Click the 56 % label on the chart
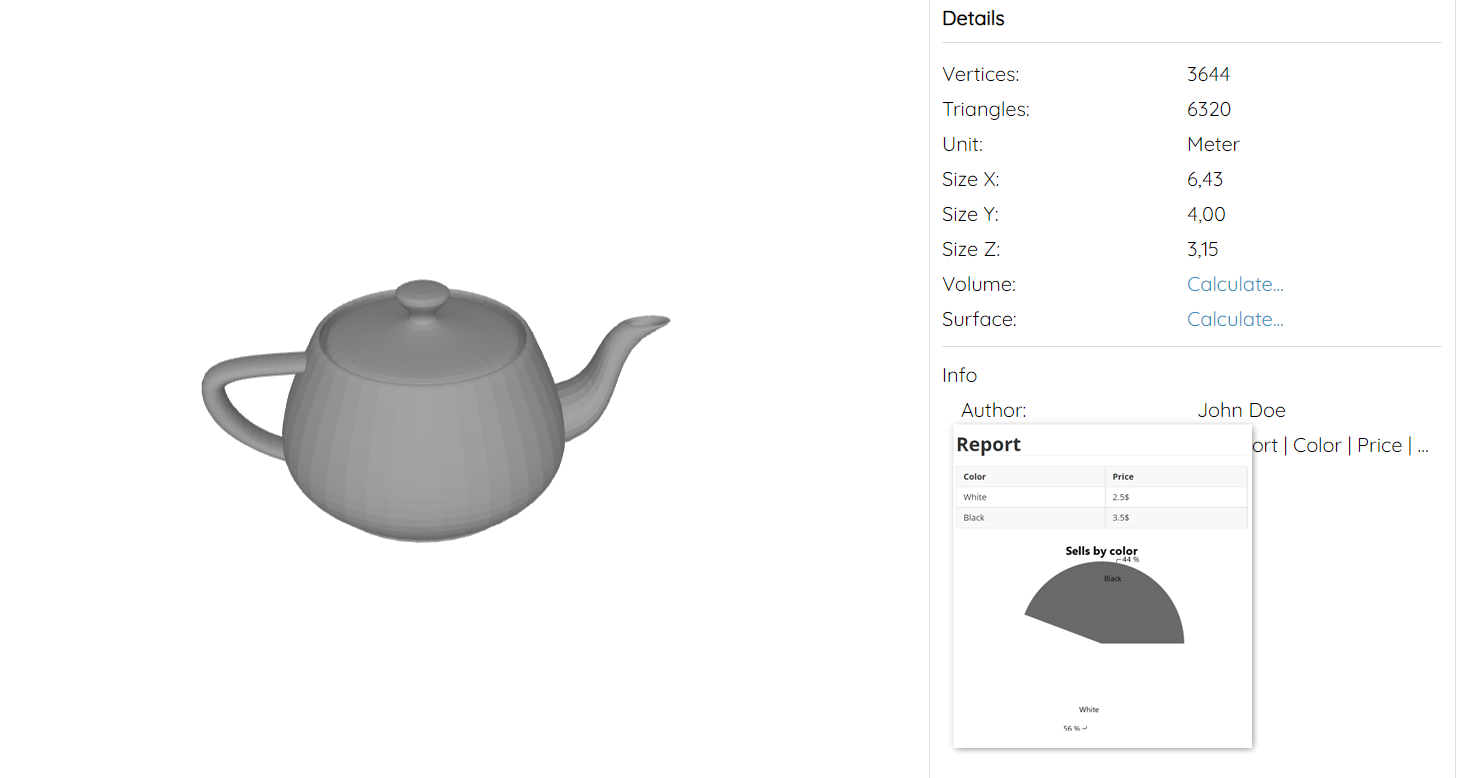Image resolution: width=1465 pixels, height=778 pixels. pos(1072,728)
